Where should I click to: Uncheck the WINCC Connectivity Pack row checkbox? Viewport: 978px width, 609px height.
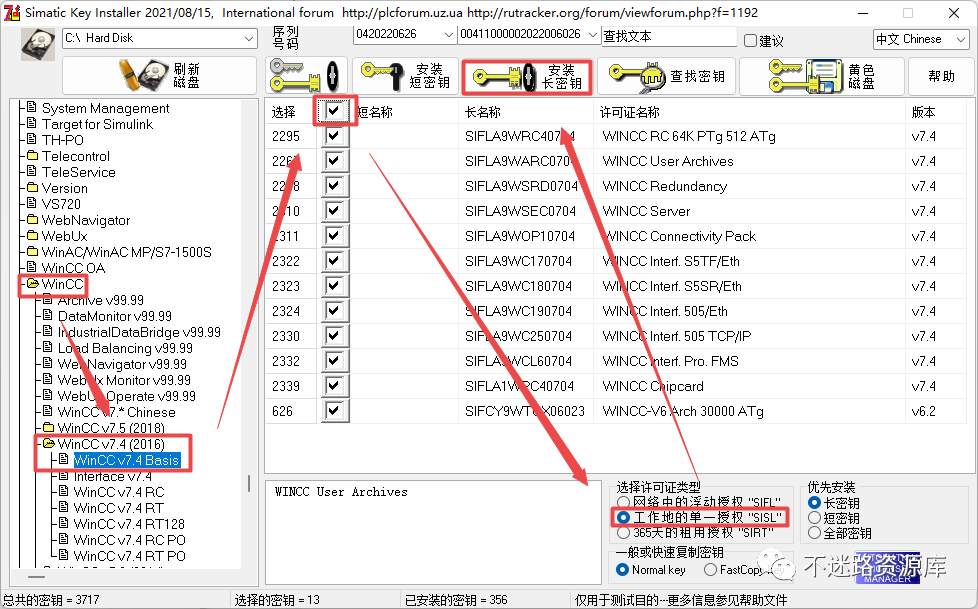pyautogui.click(x=334, y=235)
